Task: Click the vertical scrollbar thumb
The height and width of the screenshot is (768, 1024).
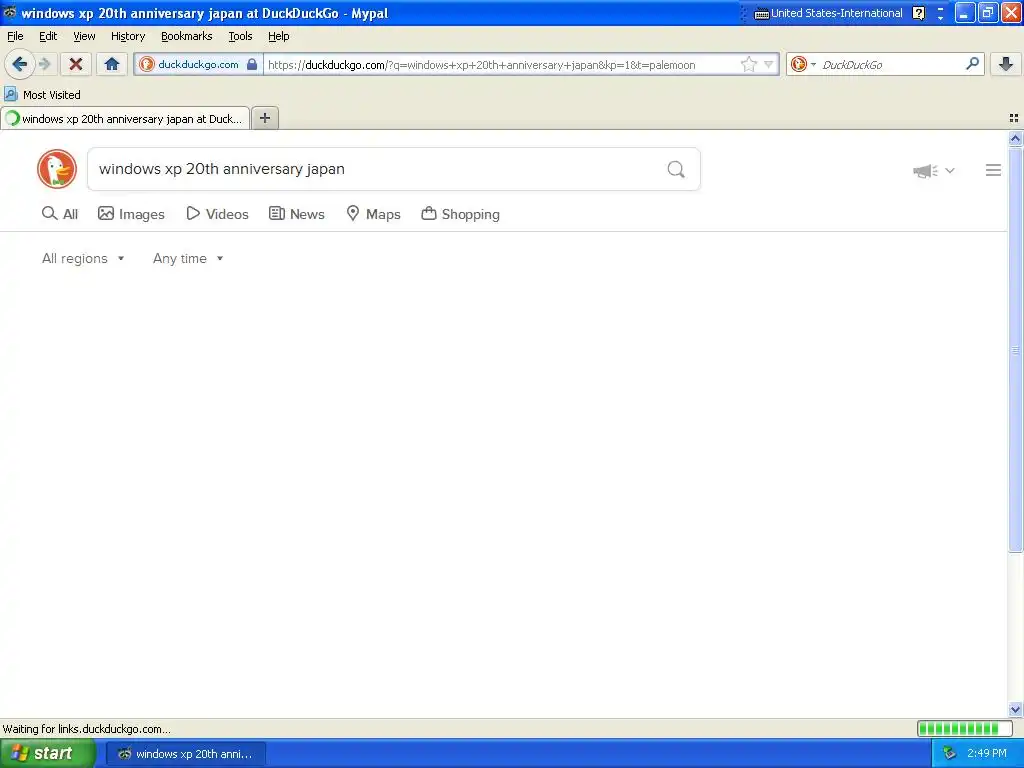Action: 1015,349
